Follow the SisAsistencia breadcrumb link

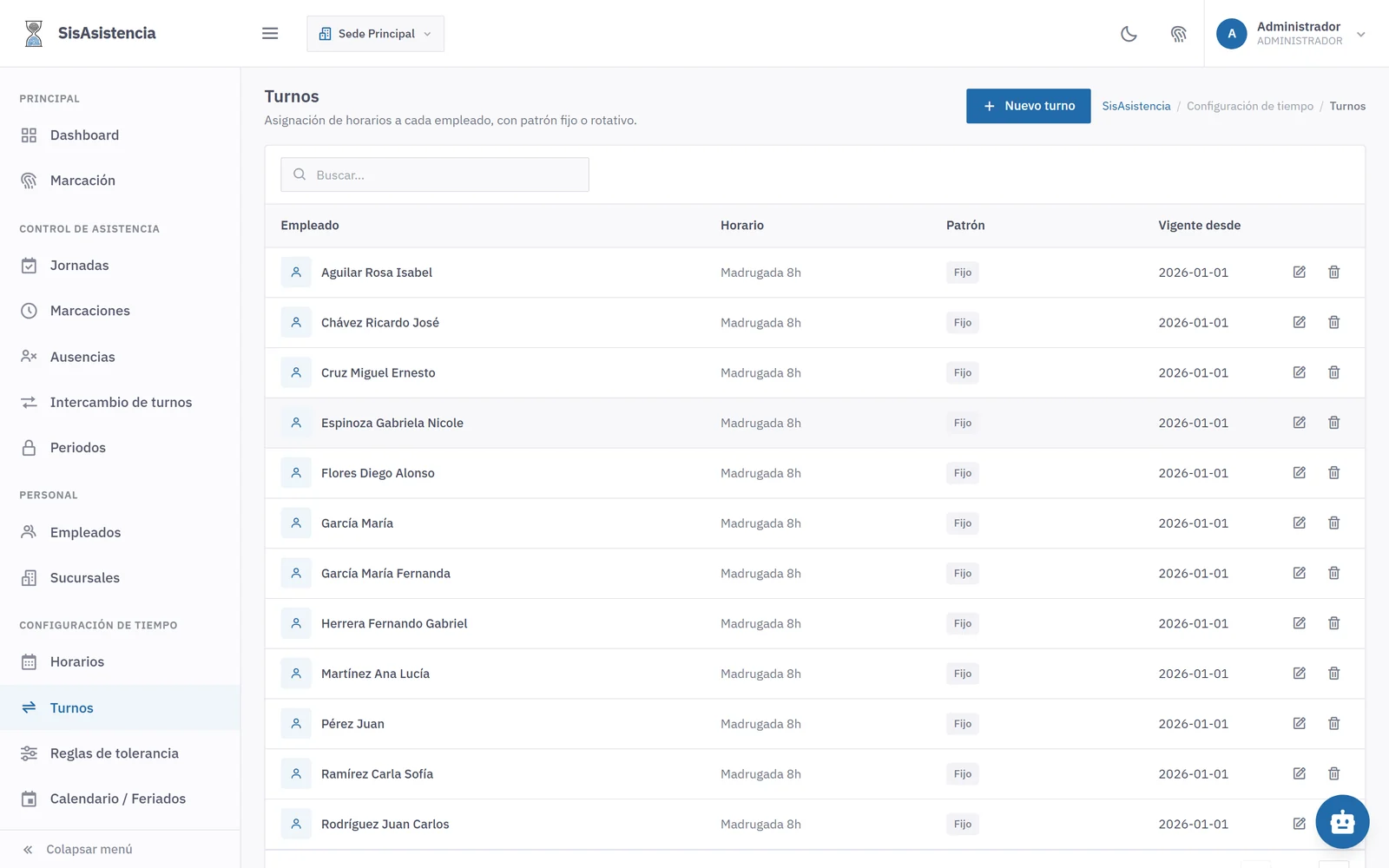point(1136,106)
